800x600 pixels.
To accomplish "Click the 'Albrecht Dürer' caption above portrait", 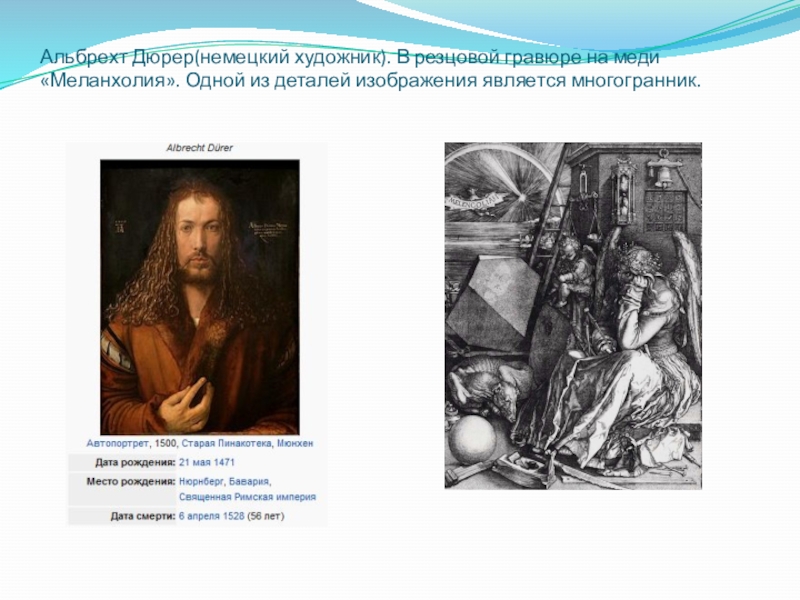I will [199, 148].
